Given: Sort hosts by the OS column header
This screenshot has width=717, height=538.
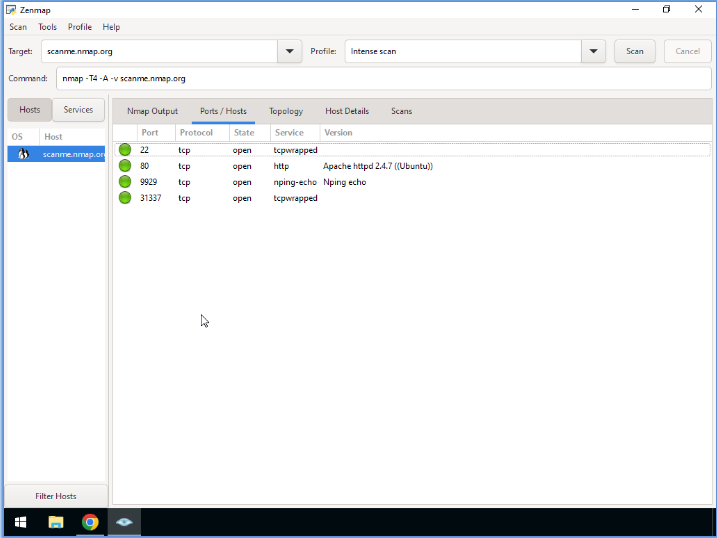Looking at the screenshot, I should tap(23, 137).
